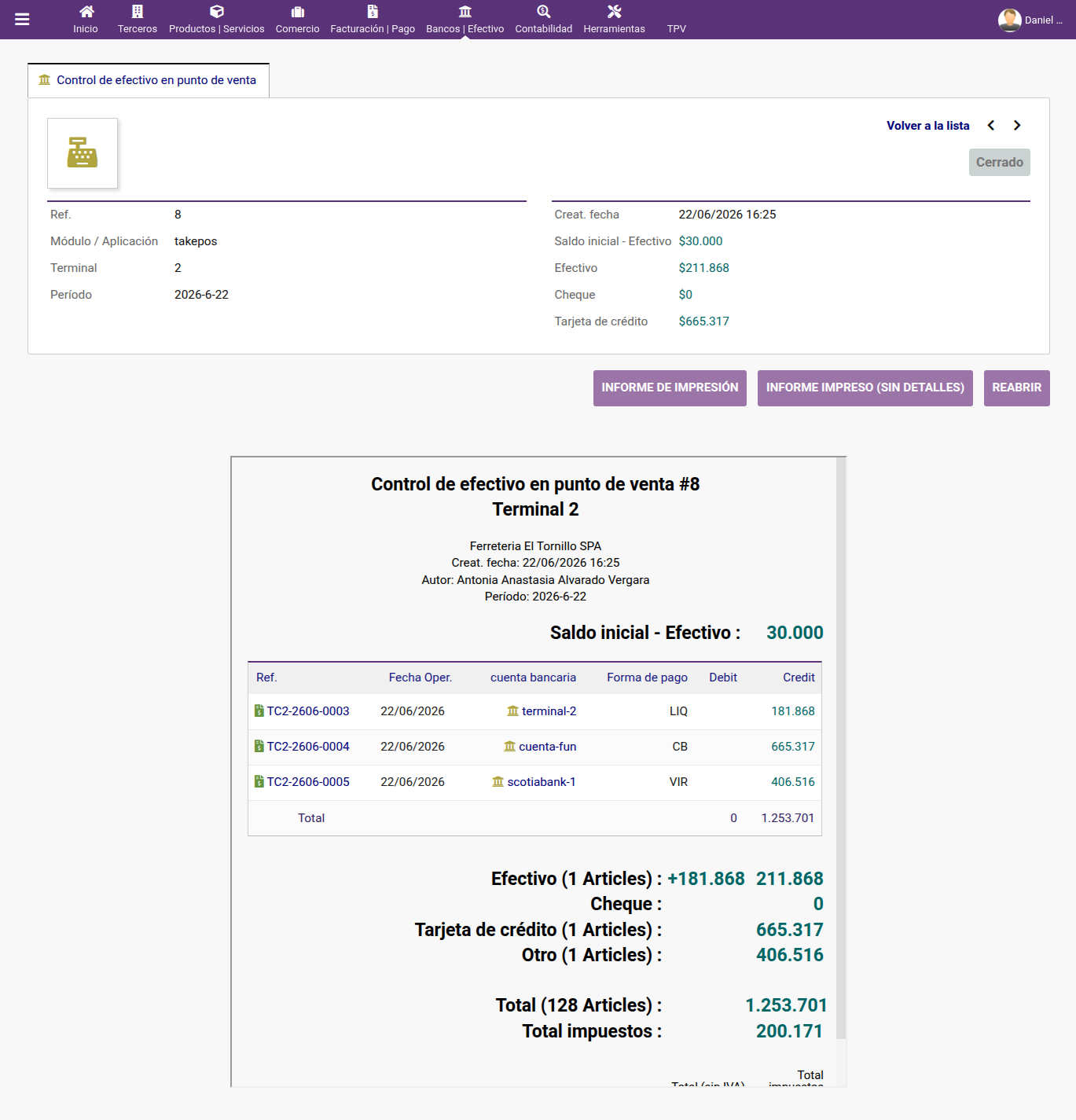This screenshot has width=1076, height=1120.
Task: Click the bank icon in the tab title
Action: (x=45, y=80)
